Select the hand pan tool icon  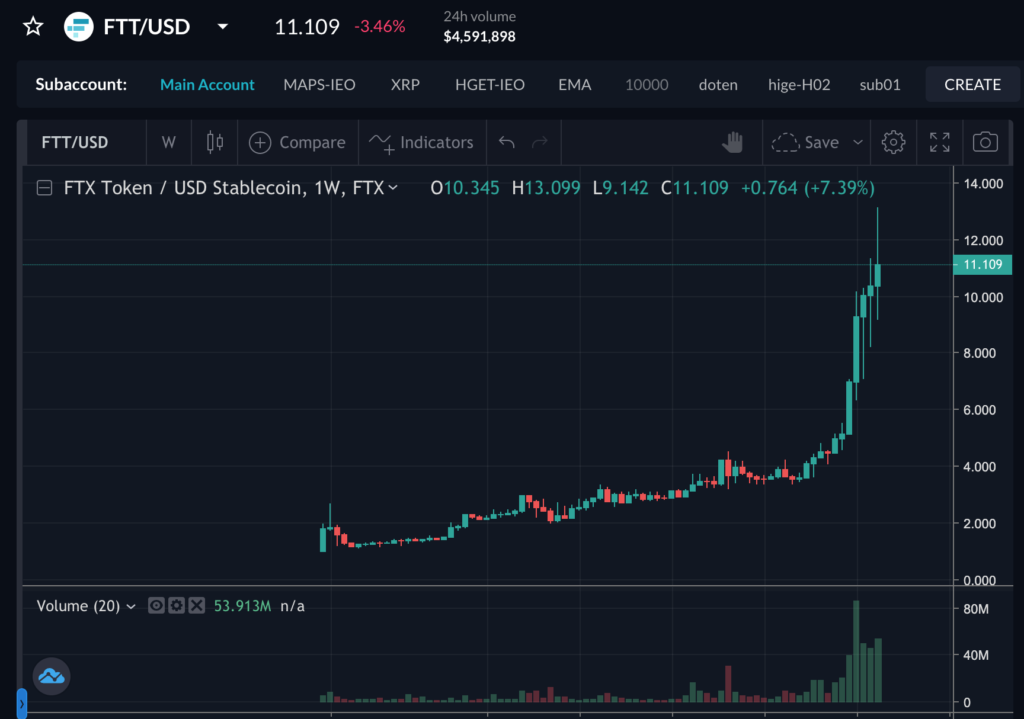tap(732, 142)
